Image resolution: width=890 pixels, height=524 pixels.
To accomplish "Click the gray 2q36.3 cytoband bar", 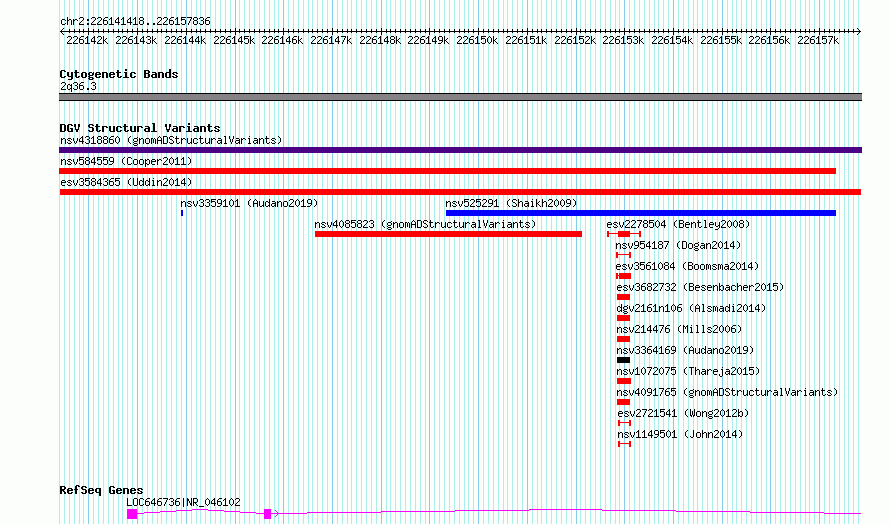I will pos(460,97).
